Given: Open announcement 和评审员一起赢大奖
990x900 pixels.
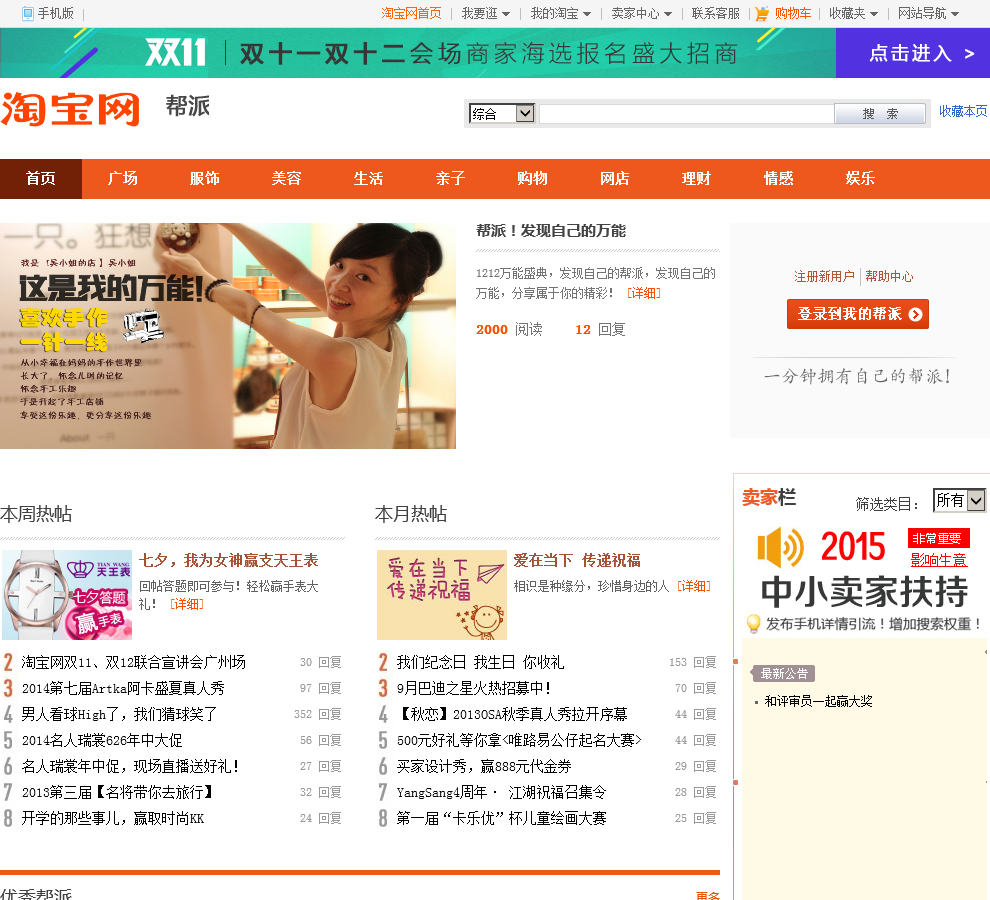Looking at the screenshot, I should [x=818, y=701].
